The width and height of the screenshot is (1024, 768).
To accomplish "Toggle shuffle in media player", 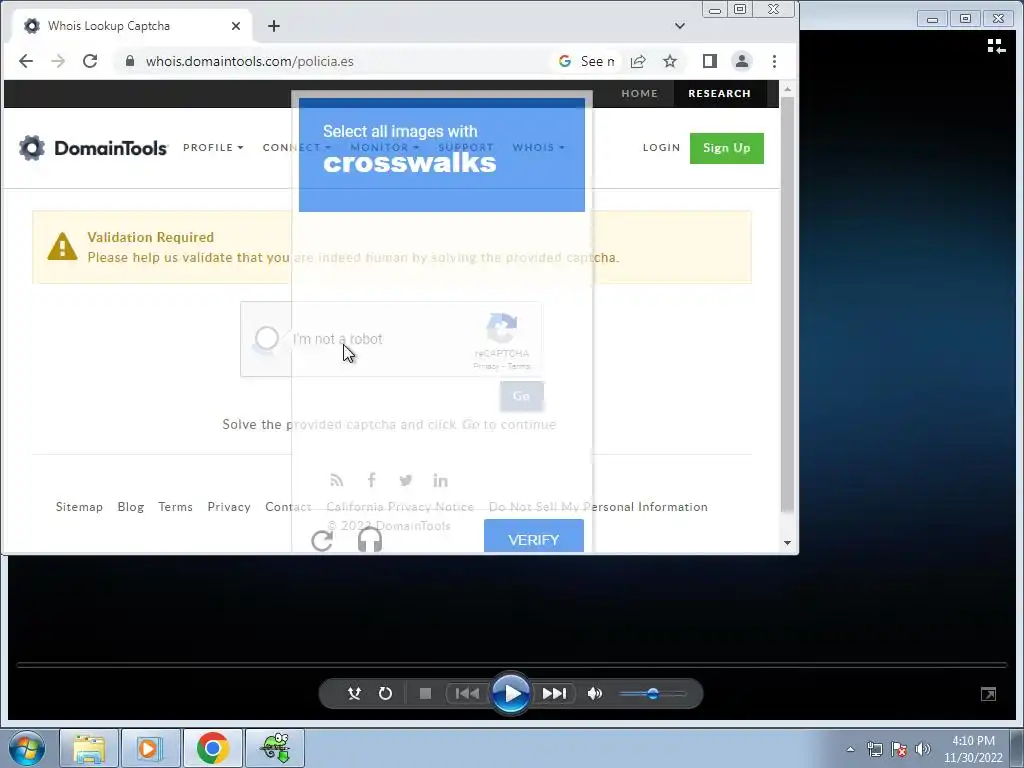I will 354,694.
